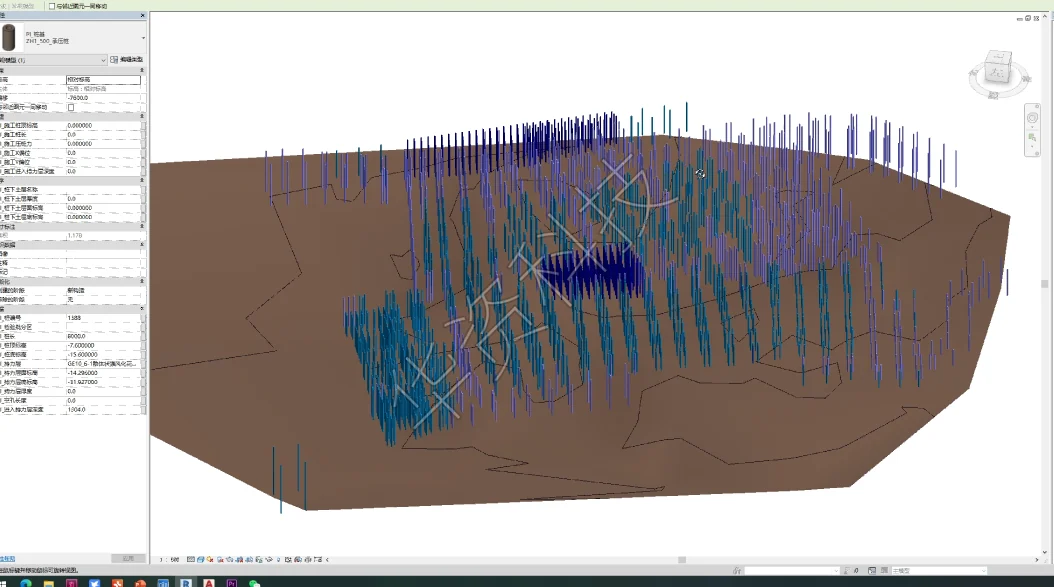Click the -7600.0 offset value field
Image resolution: width=1054 pixels, height=587 pixels.
[104, 98]
